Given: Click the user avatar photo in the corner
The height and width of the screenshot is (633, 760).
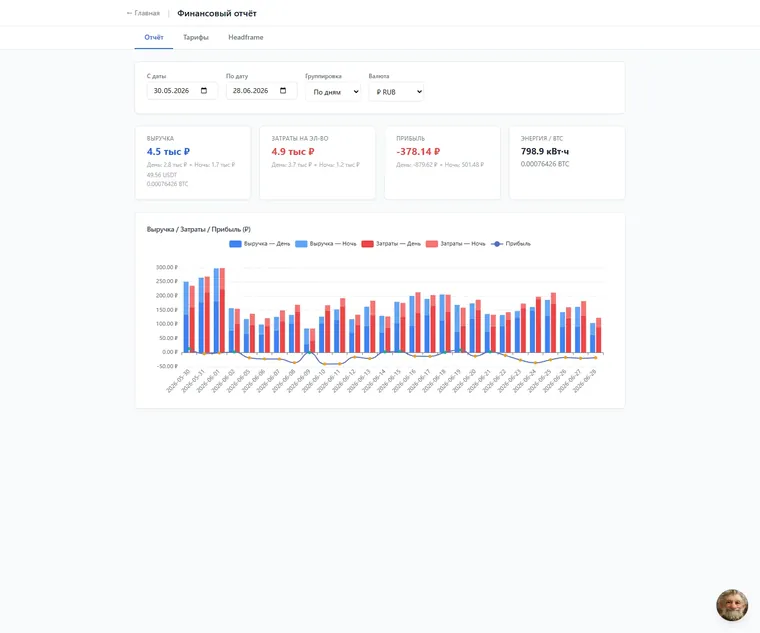Looking at the screenshot, I should click(732, 605).
